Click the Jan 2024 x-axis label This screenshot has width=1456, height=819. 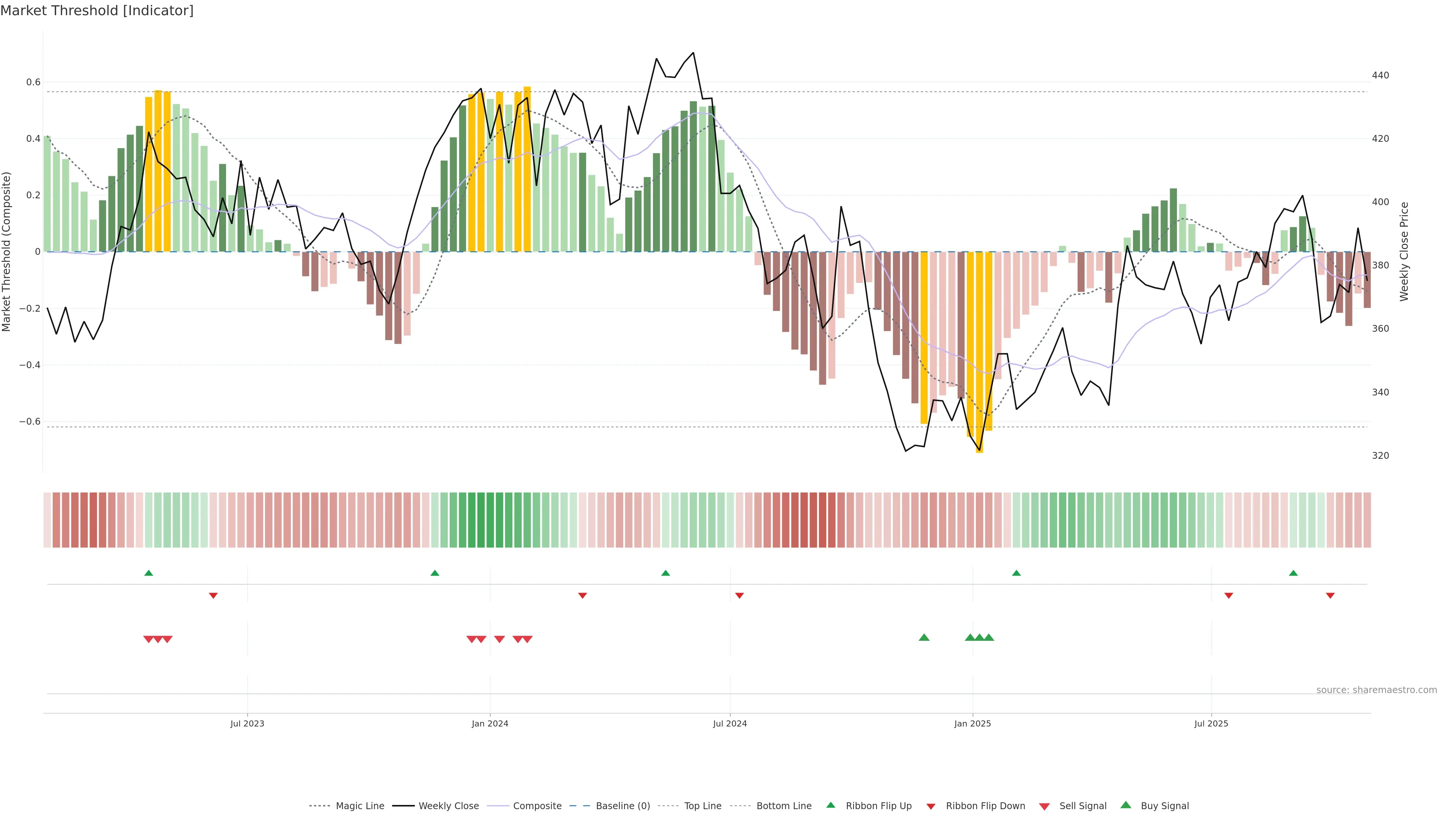490,723
